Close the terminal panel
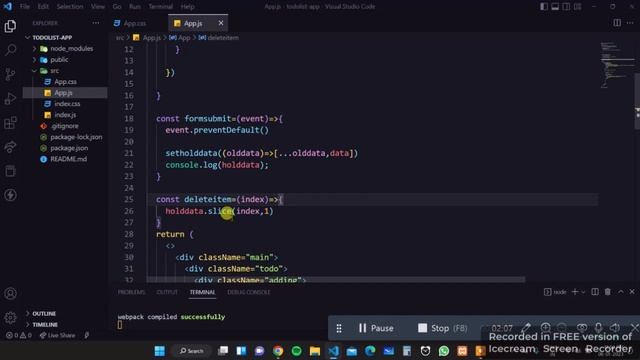 coord(632,292)
